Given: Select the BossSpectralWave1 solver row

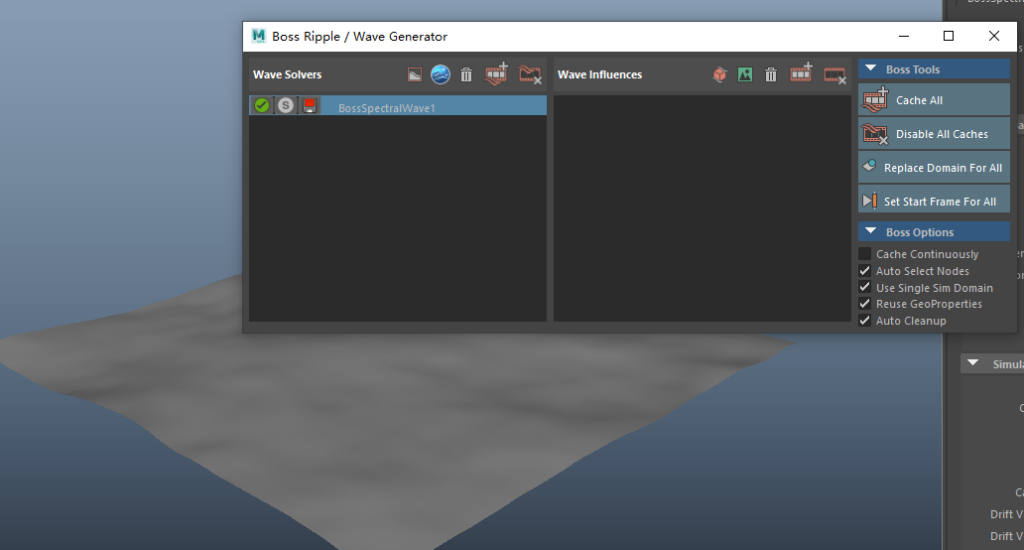Looking at the screenshot, I should [398, 105].
